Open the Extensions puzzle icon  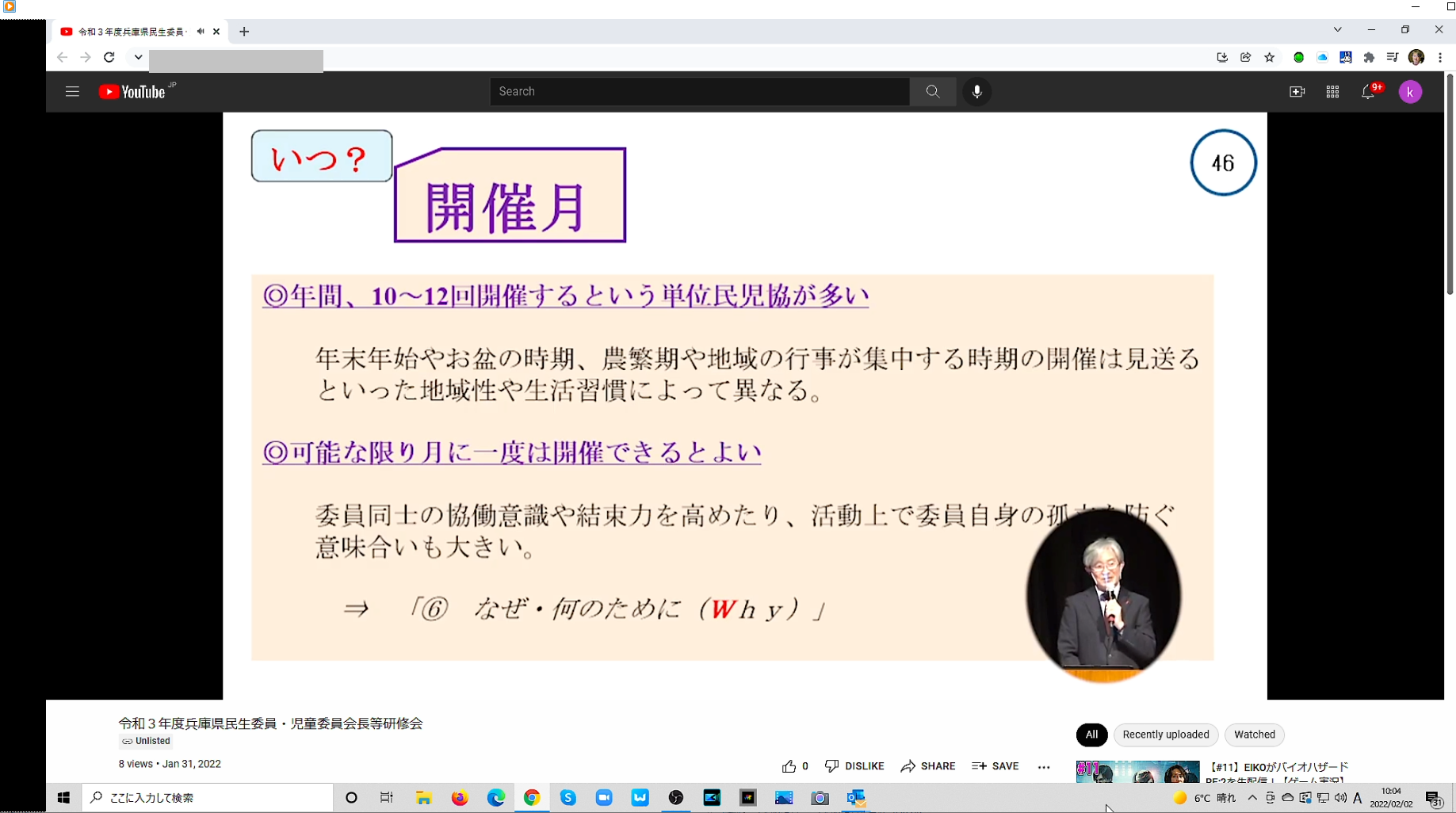1369,57
